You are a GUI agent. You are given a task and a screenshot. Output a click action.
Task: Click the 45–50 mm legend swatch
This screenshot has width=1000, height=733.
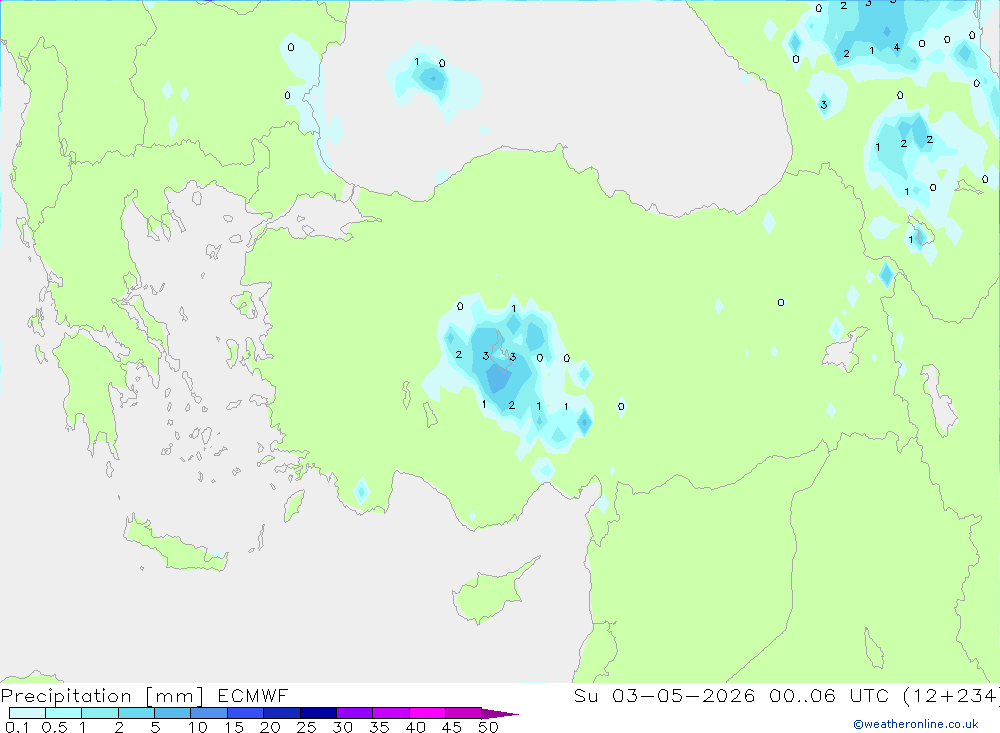pyautogui.click(x=464, y=713)
